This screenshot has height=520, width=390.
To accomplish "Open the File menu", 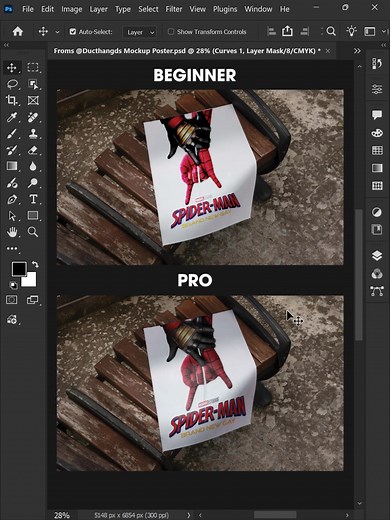I will (x=28, y=9).
